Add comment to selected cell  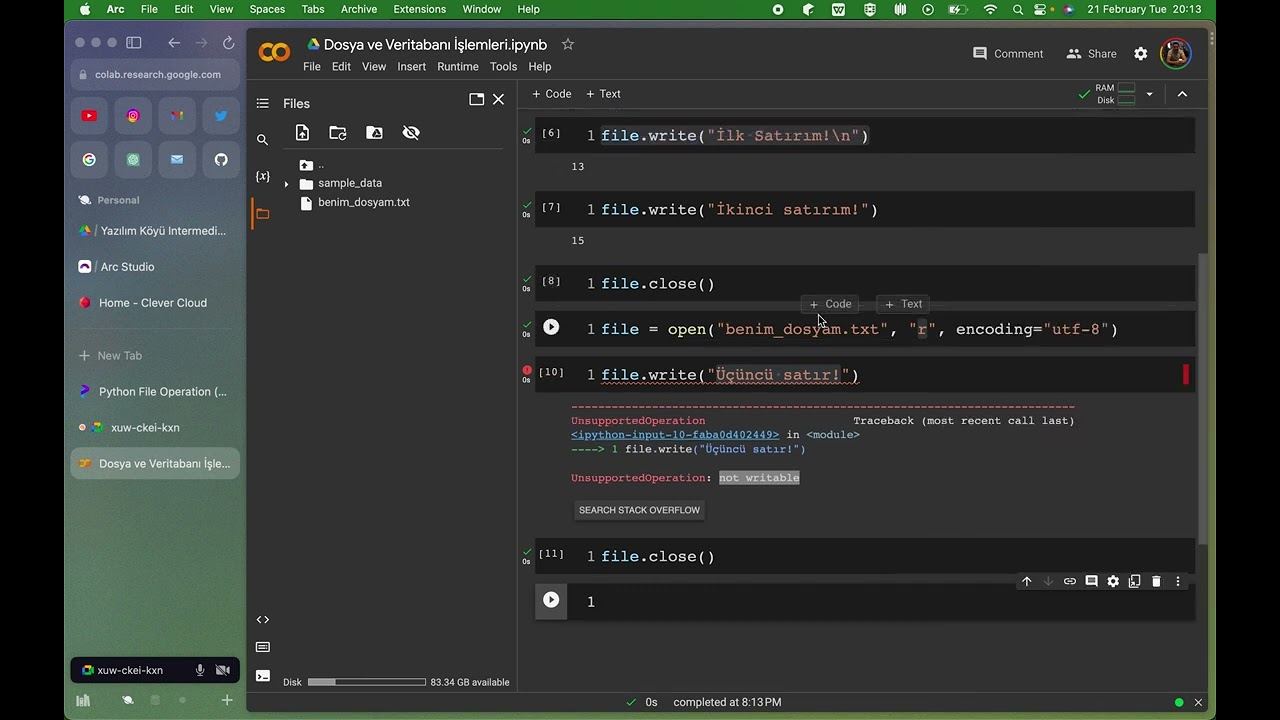pyautogui.click(x=1091, y=581)
